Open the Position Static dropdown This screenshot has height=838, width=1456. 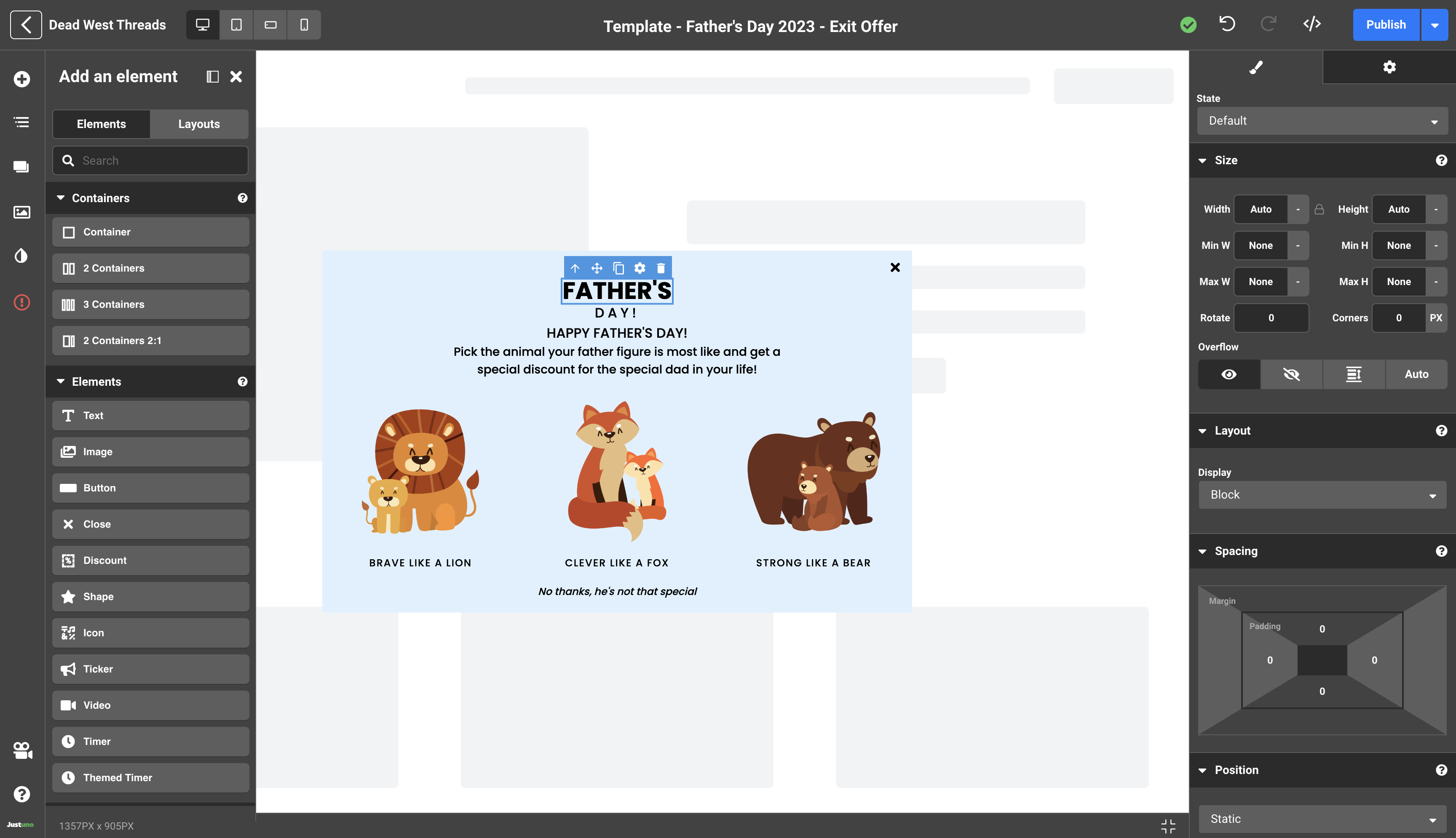point(1322,819)
